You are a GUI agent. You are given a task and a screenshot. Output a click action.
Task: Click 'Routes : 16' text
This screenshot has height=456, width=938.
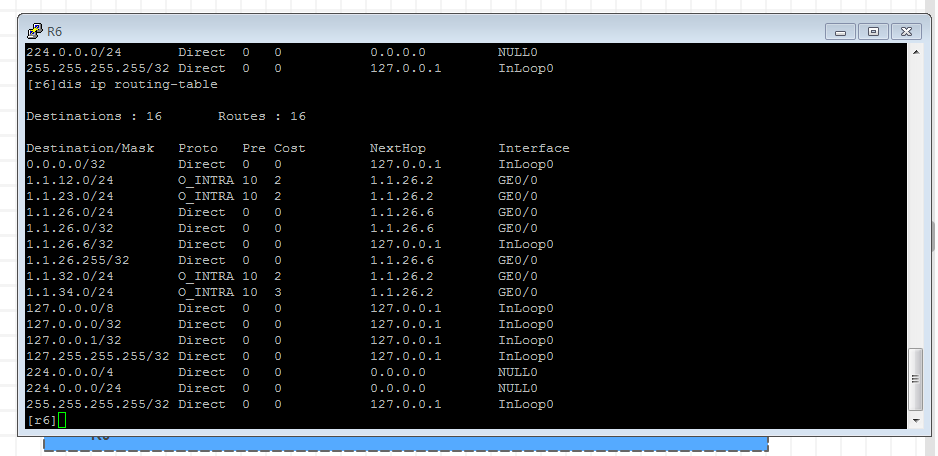click(262, 116)
